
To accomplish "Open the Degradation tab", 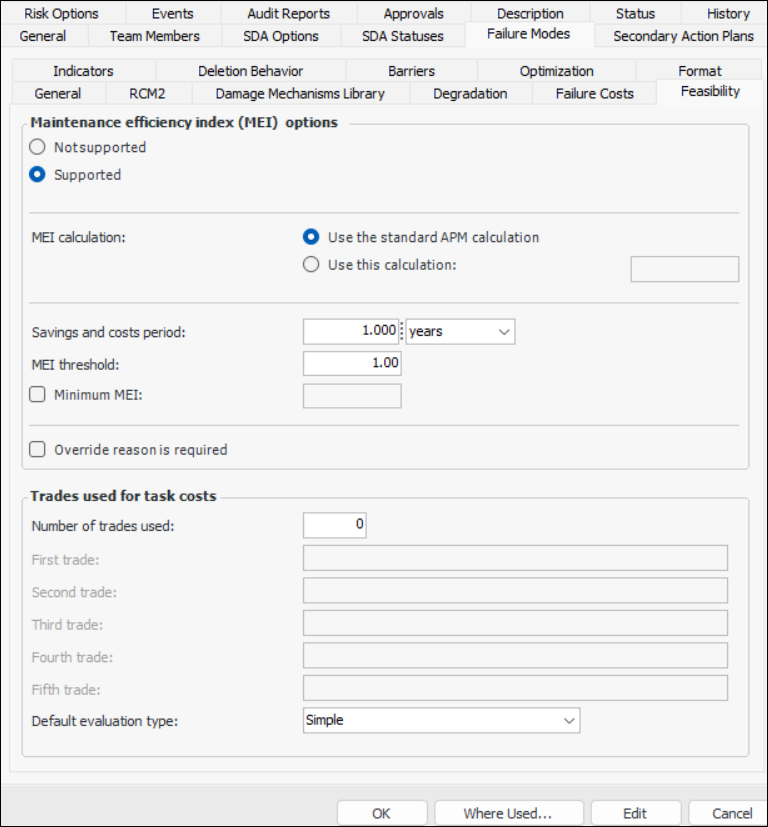I will pos(470,93).
